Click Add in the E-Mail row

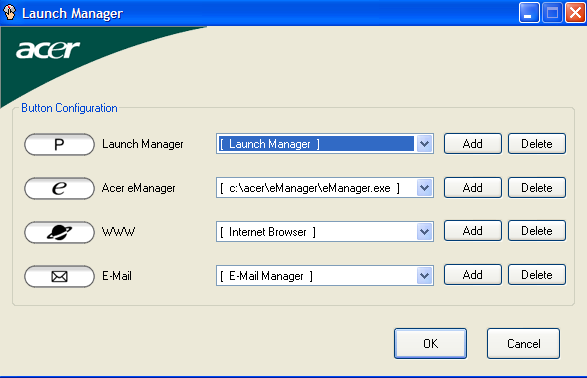click(472, 275)
